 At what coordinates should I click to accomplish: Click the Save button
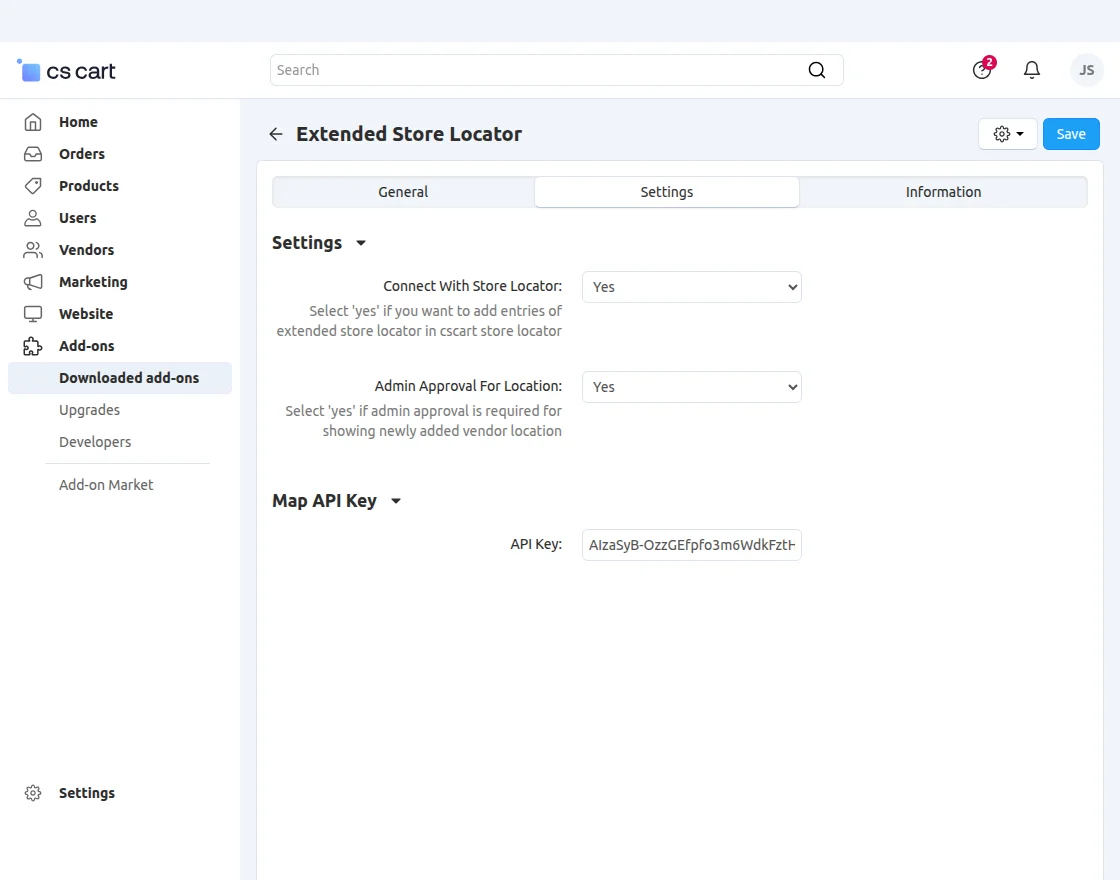[x=1070, y=133]
